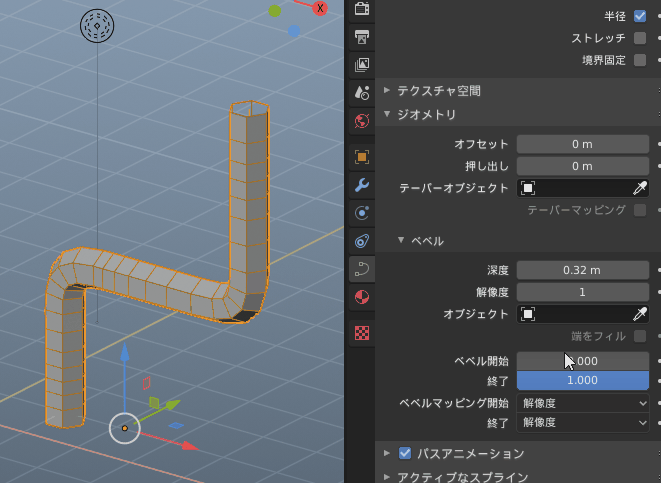
Task: Select the light object in the viewport
Action: 97,25
